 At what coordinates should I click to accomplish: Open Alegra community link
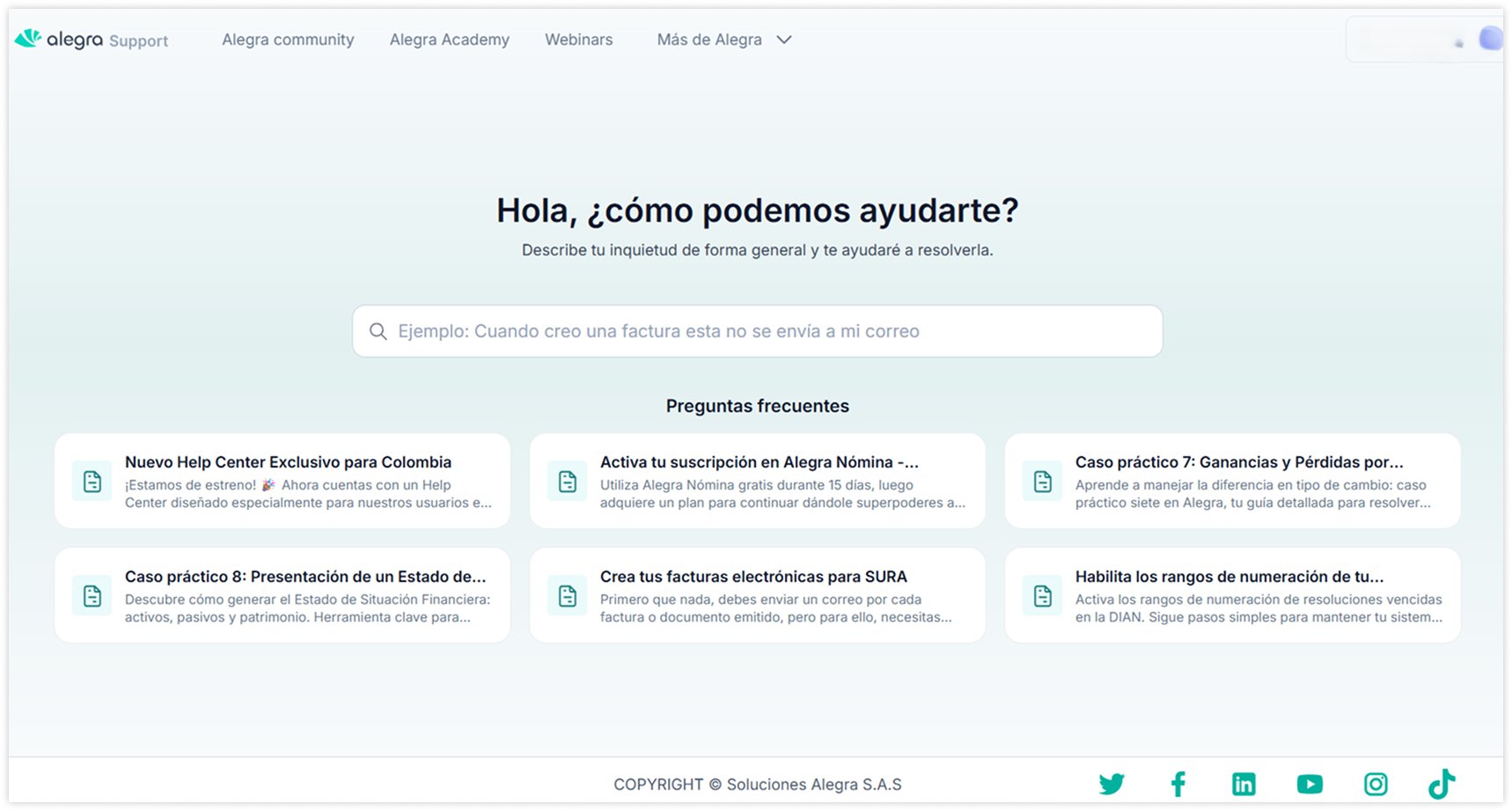click(288, 40)
